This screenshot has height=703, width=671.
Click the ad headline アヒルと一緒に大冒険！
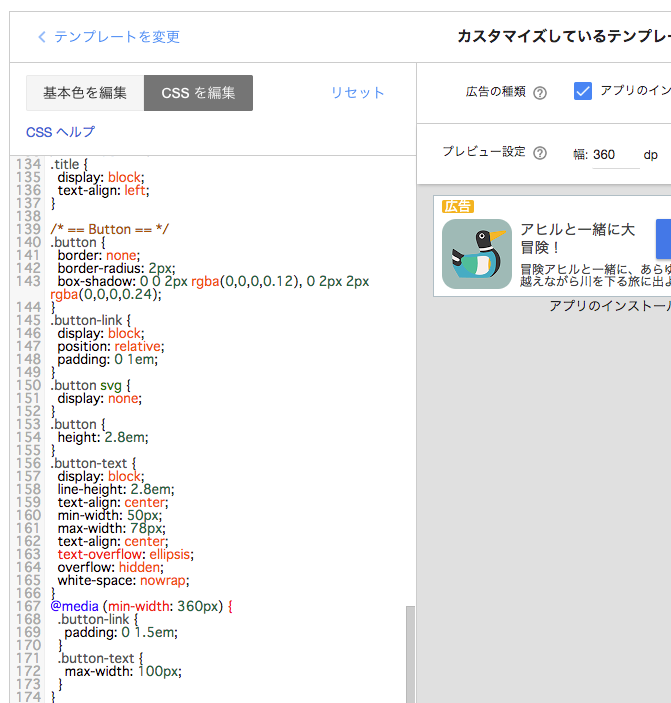(x=577, y=238)
